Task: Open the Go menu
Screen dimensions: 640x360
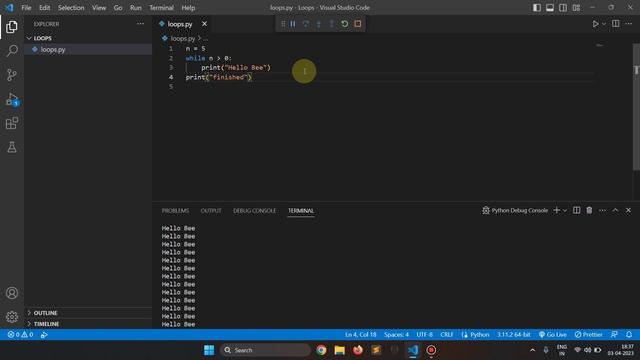Action: (118, 8)
